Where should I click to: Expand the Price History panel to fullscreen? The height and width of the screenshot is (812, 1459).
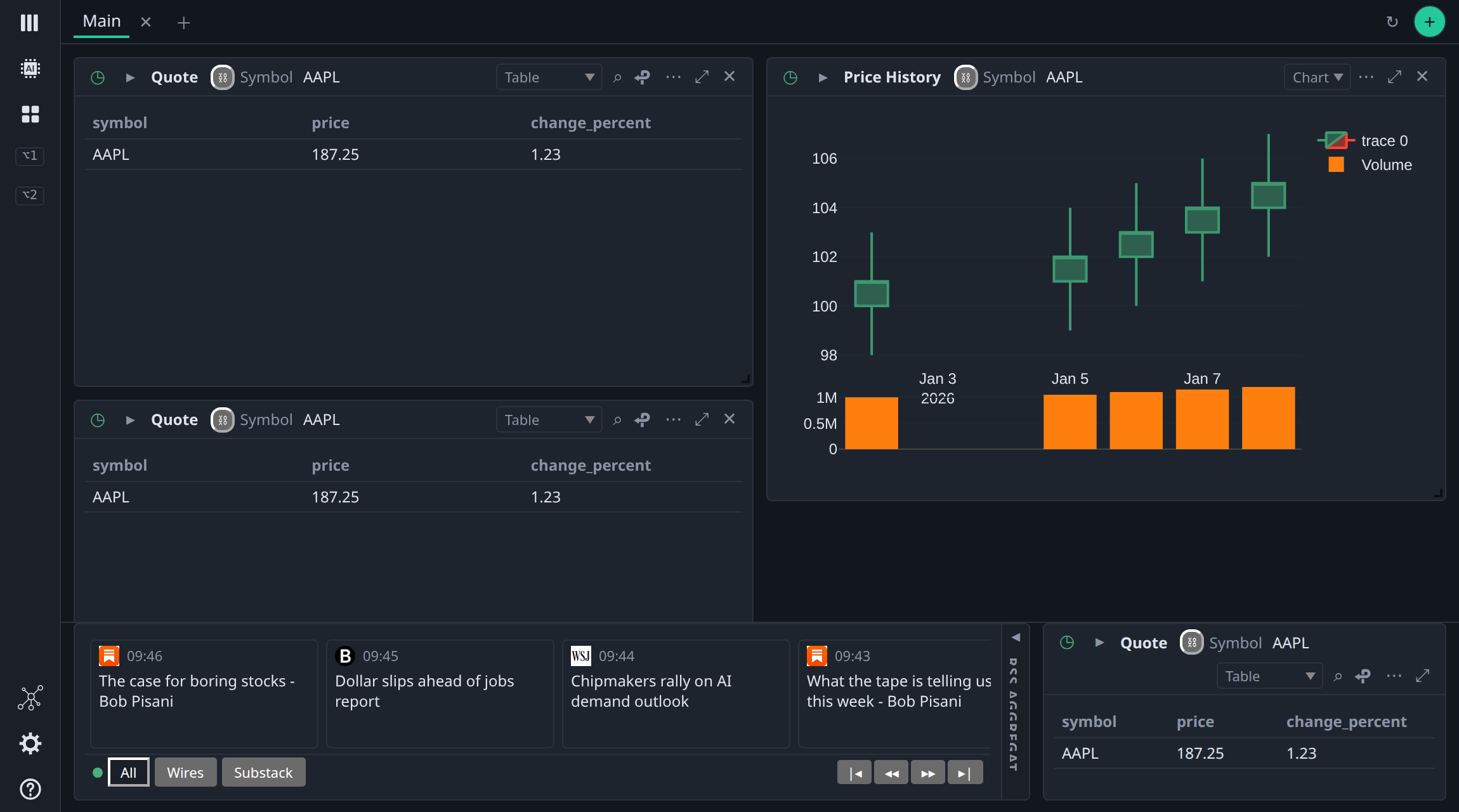tap(1394, 77)
